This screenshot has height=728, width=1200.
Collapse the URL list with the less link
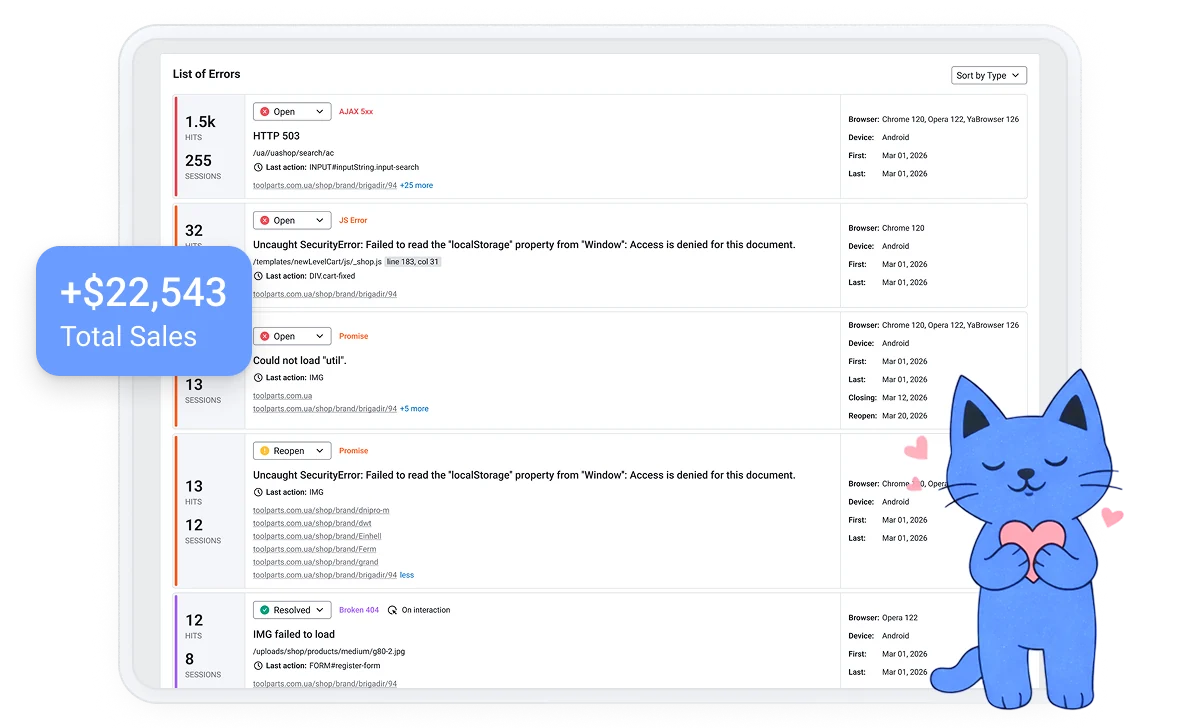coord(407,575)
